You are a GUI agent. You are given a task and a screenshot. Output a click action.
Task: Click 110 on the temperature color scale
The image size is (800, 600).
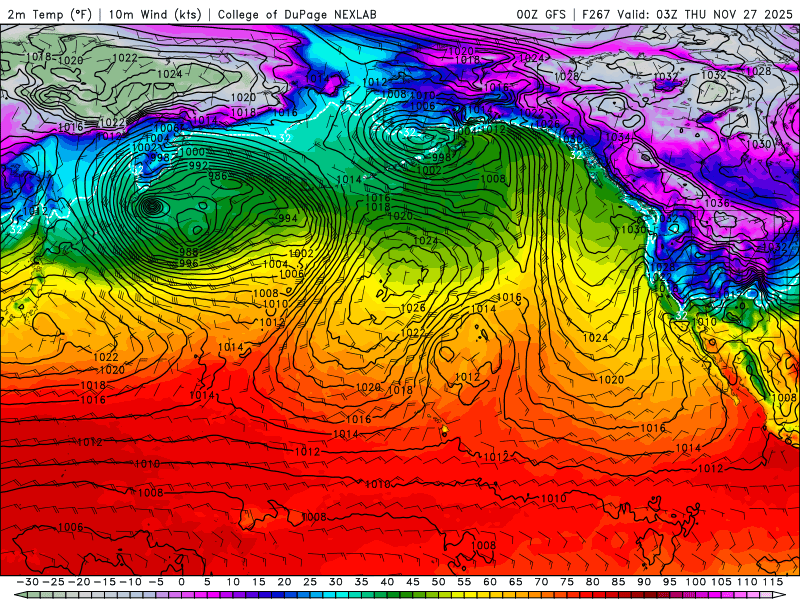click(747, 582)
